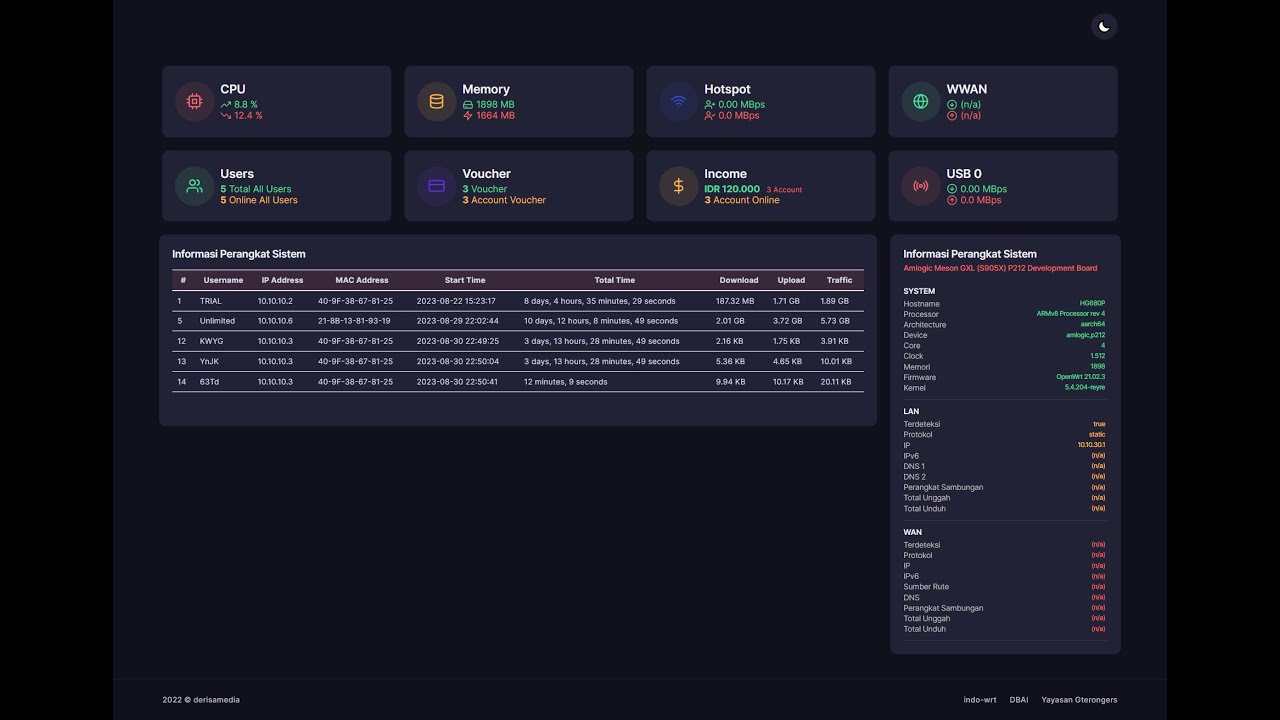Open the DBAI footer link
The image size is (1280, 720).
coord(1019,700)
